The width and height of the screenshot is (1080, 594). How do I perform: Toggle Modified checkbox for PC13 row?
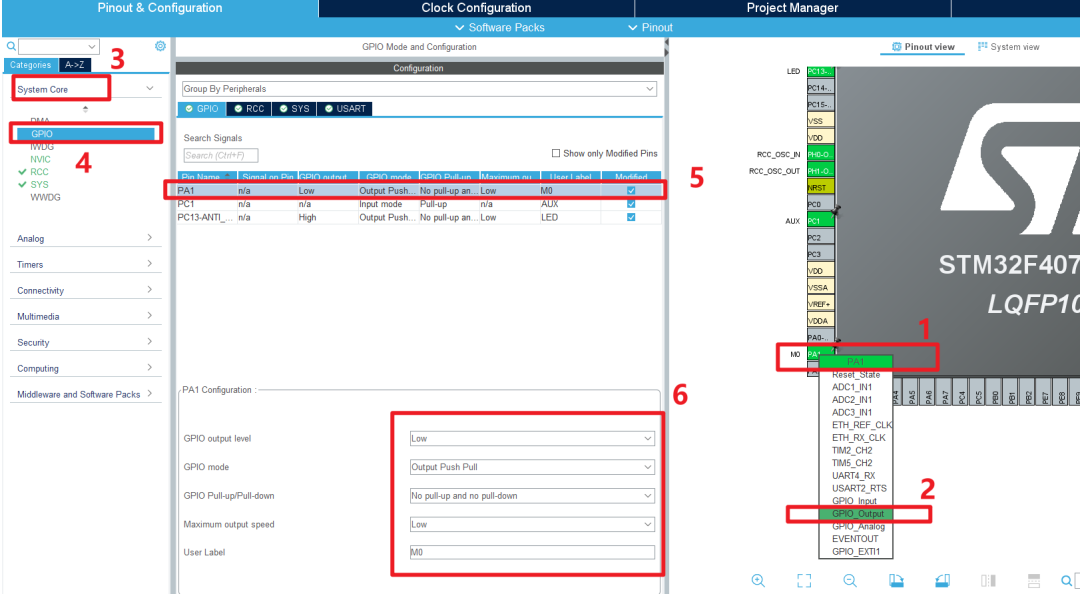pyautogui.click(x=631, y=217)
